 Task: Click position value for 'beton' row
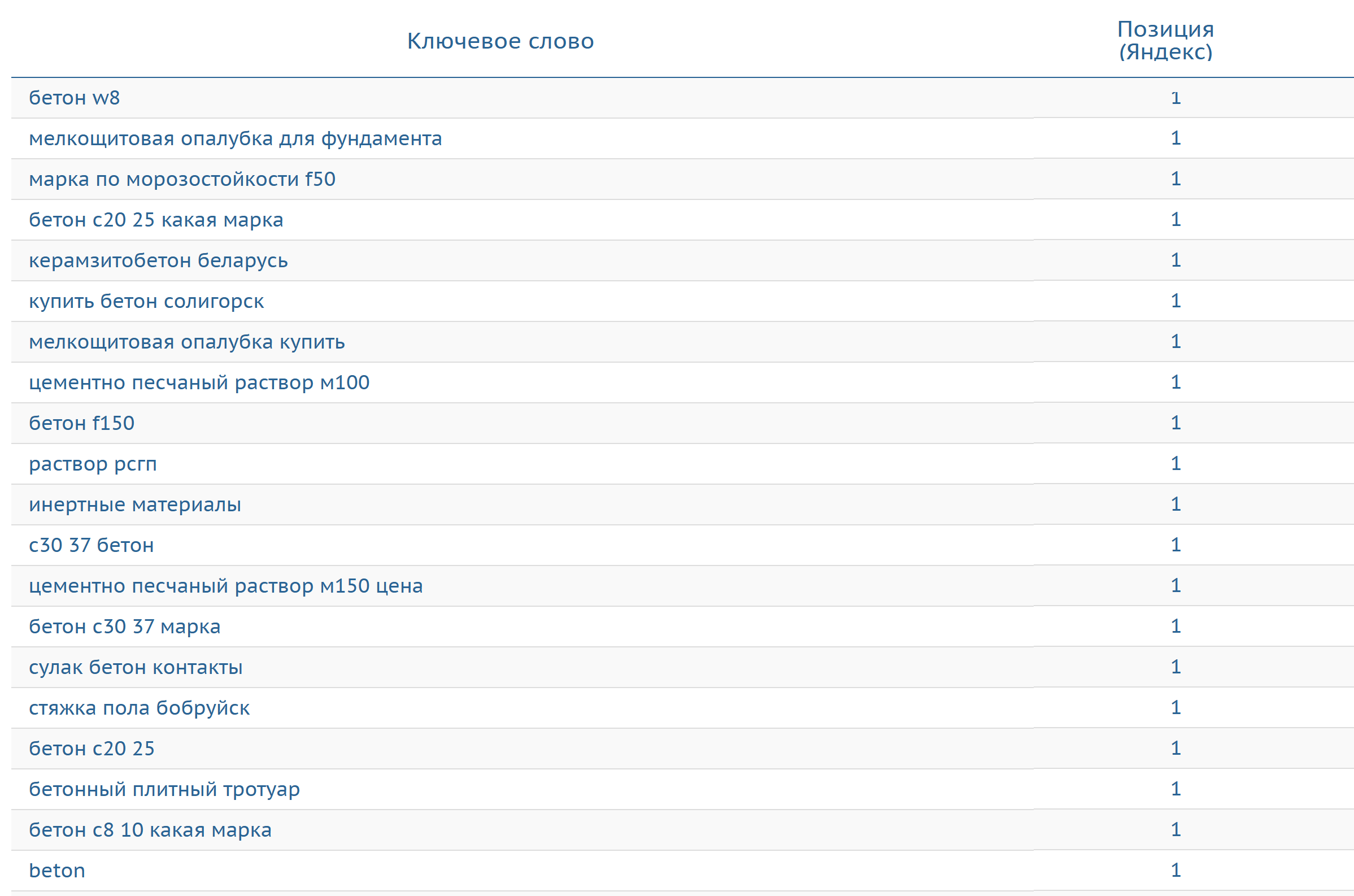(x=1175, y=870)
